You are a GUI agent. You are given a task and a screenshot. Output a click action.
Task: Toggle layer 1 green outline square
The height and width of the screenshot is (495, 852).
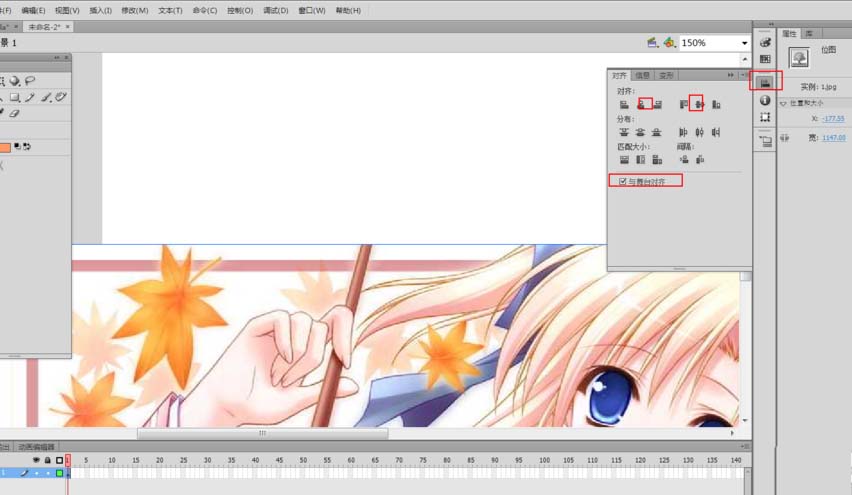(x=59, y=473)
